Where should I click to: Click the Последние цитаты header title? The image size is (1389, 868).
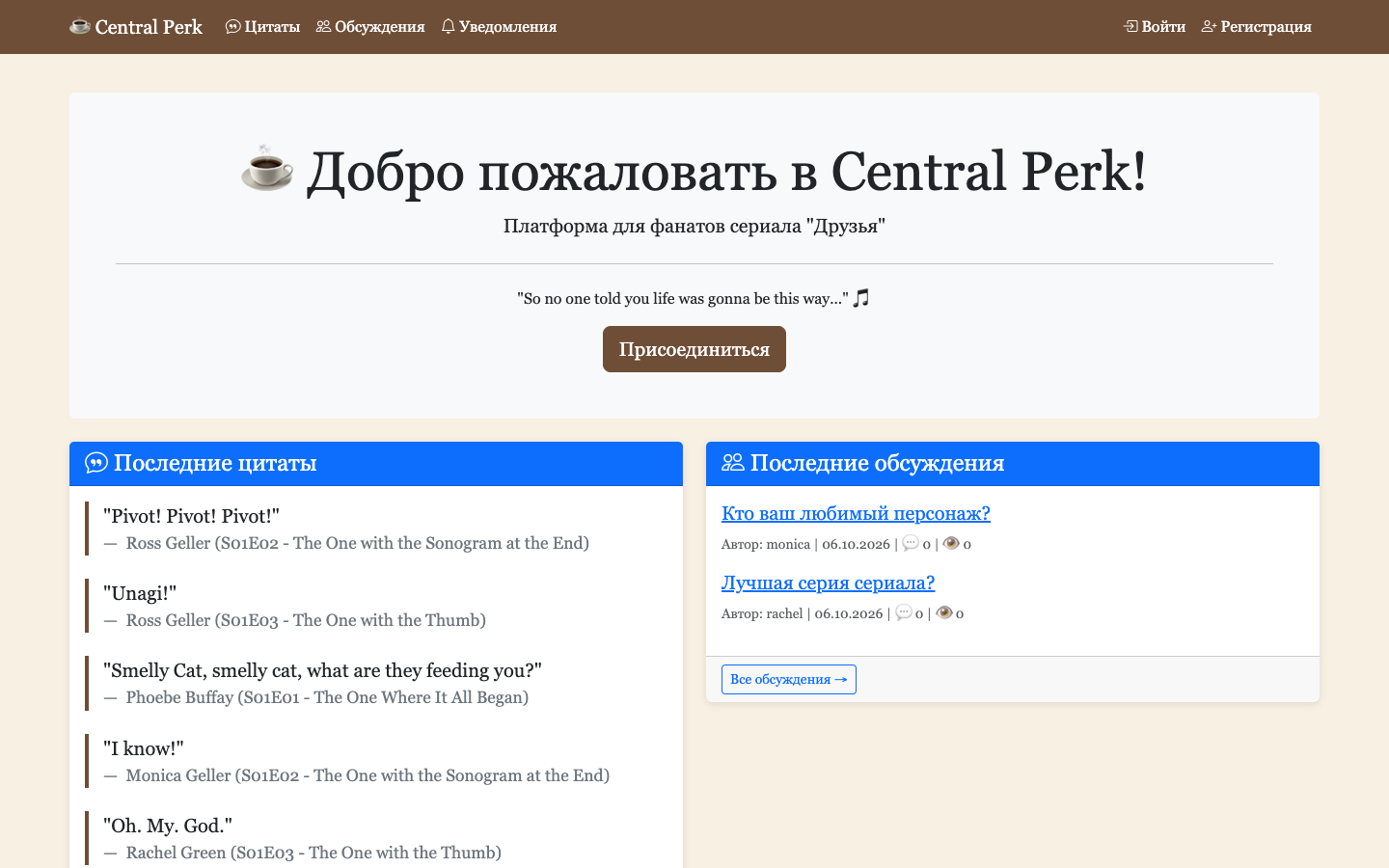[x=215, y=463]
